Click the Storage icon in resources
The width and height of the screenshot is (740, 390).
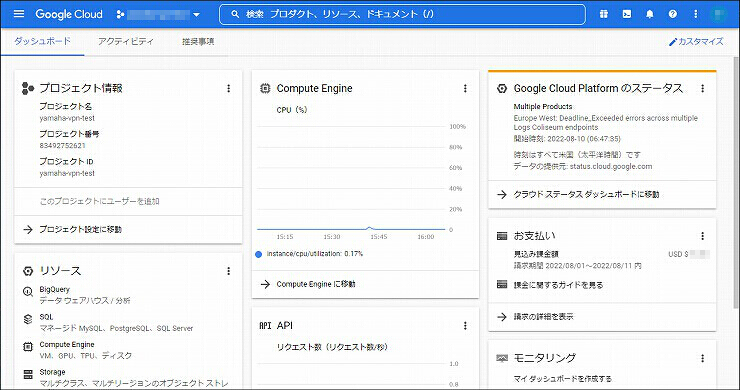(x=28, y=375)
